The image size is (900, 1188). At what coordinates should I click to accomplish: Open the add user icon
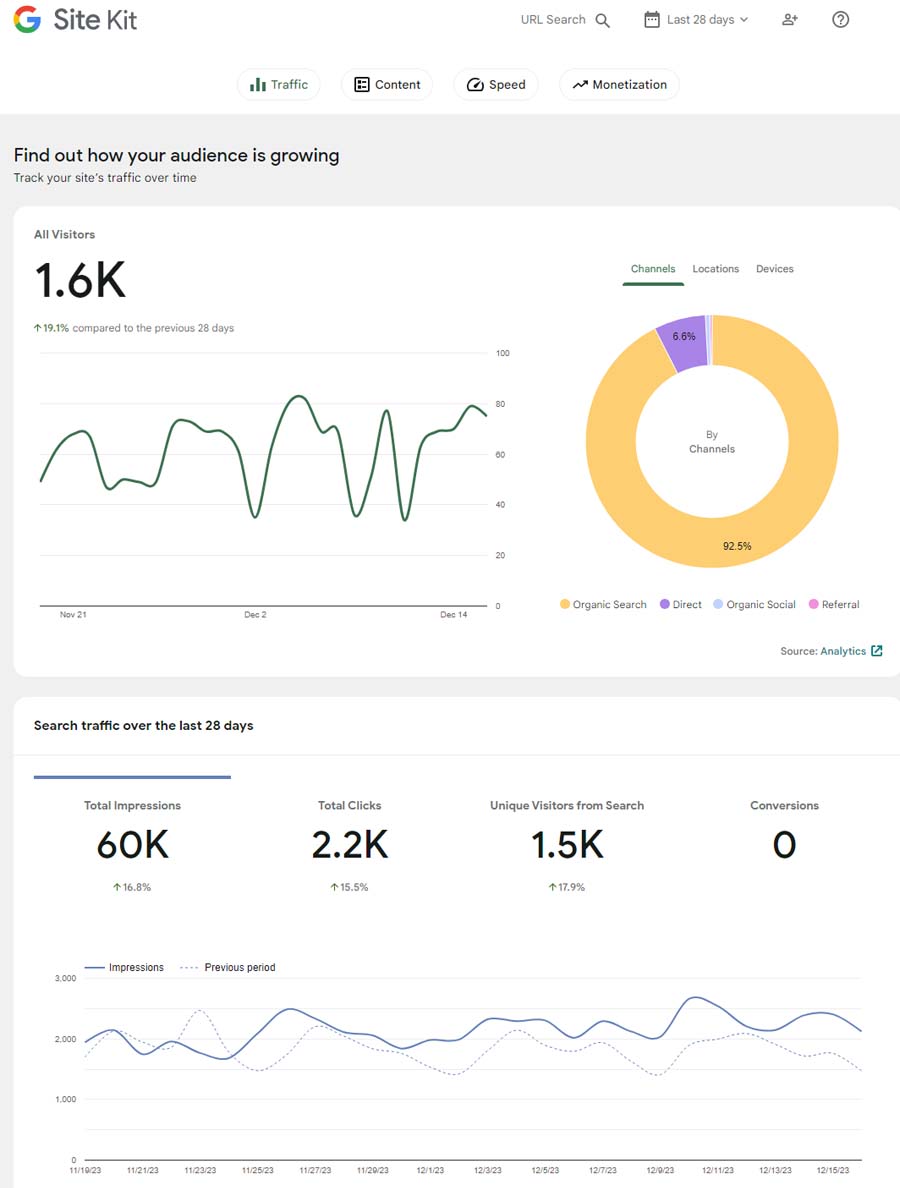(790, 20)
